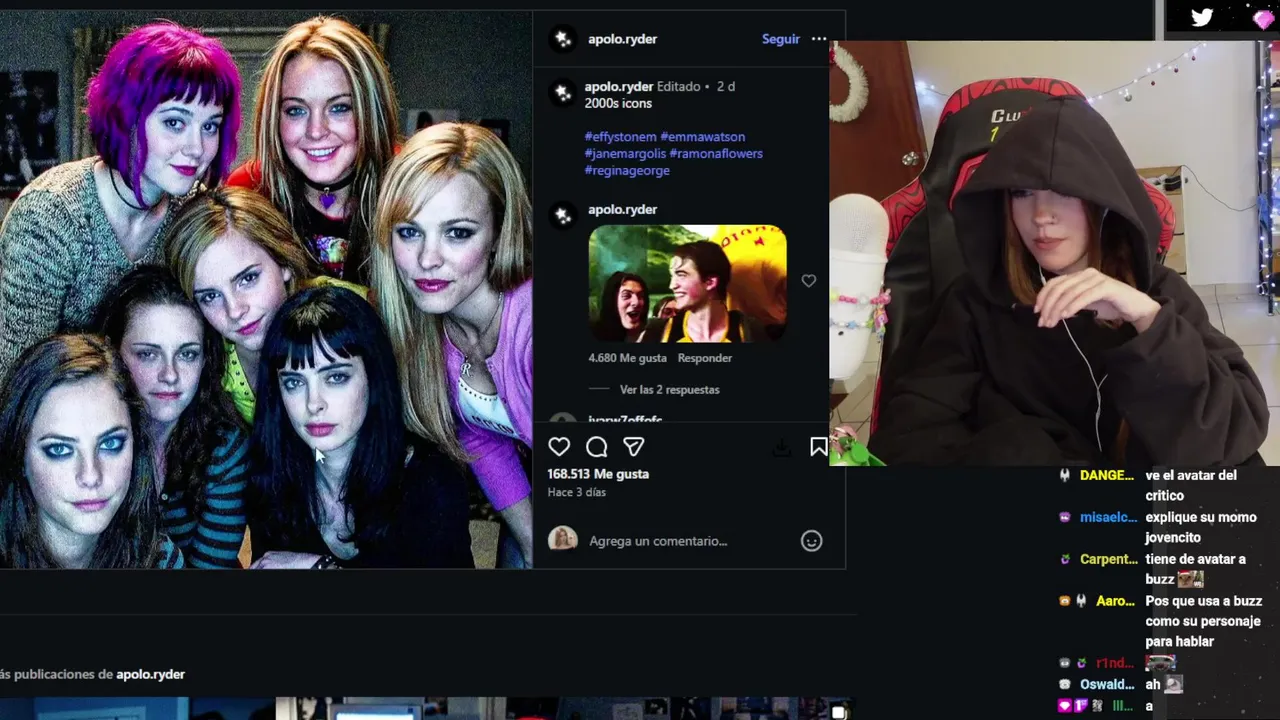Save the post with the bookmark icon
Screen dimensions: 1280x720
[x=818, y=447]
